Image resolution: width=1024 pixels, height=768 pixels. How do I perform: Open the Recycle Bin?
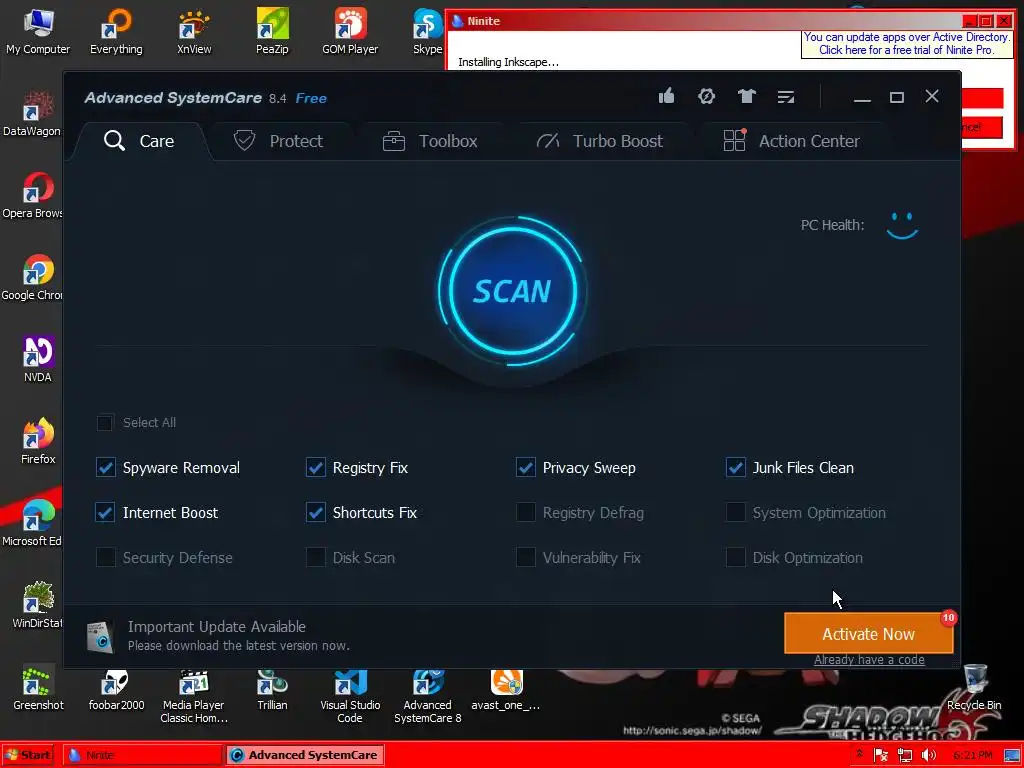974,688
